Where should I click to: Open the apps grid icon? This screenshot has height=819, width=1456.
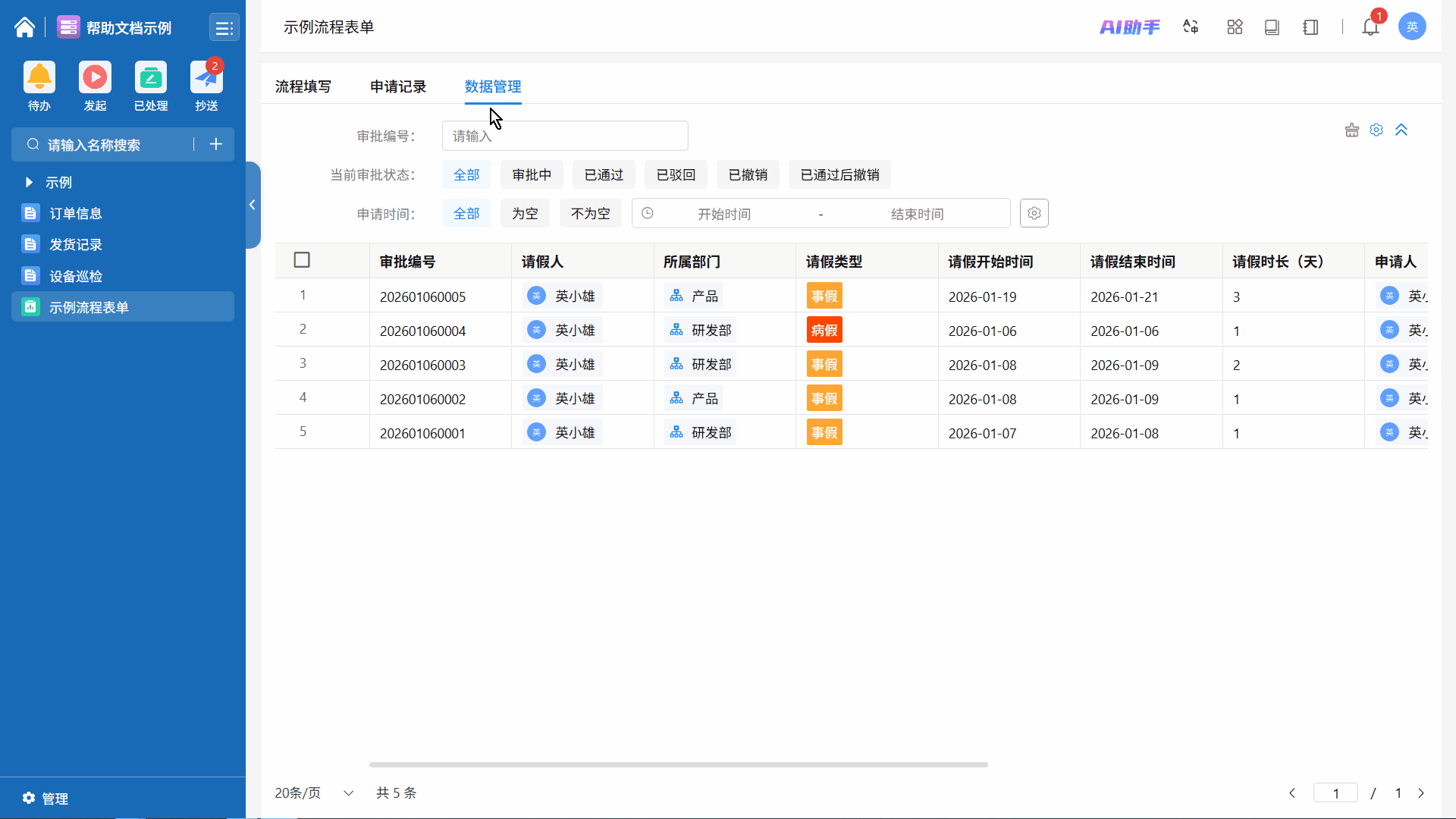(1235, 27)
